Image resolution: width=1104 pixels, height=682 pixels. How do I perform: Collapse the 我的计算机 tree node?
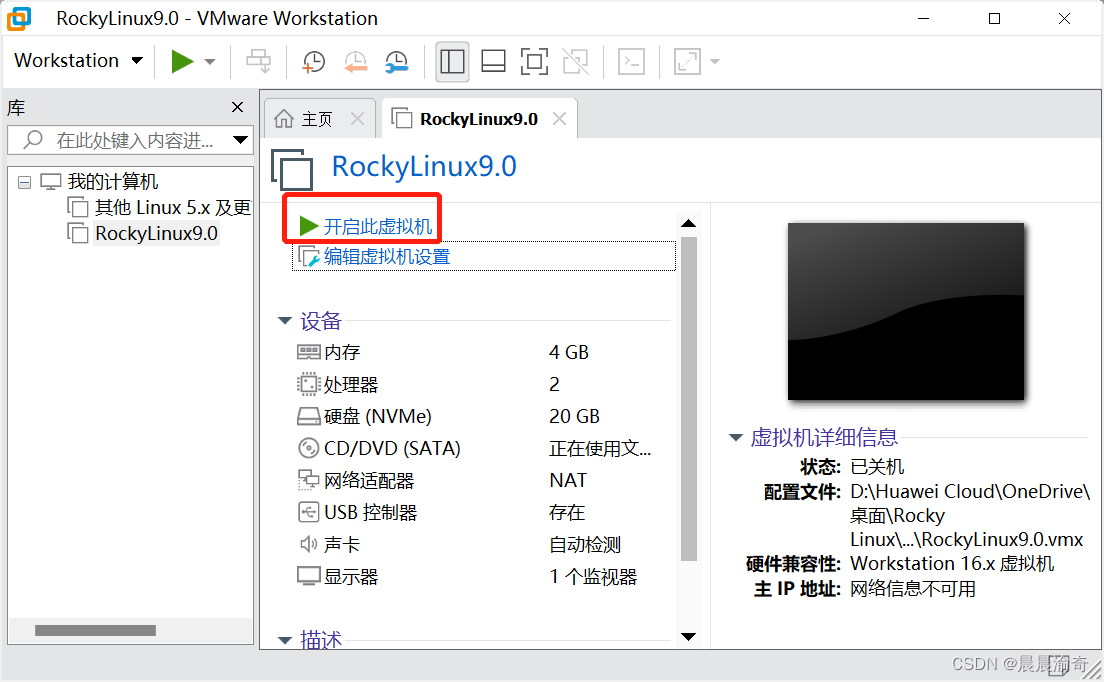[x=25, y=183]
